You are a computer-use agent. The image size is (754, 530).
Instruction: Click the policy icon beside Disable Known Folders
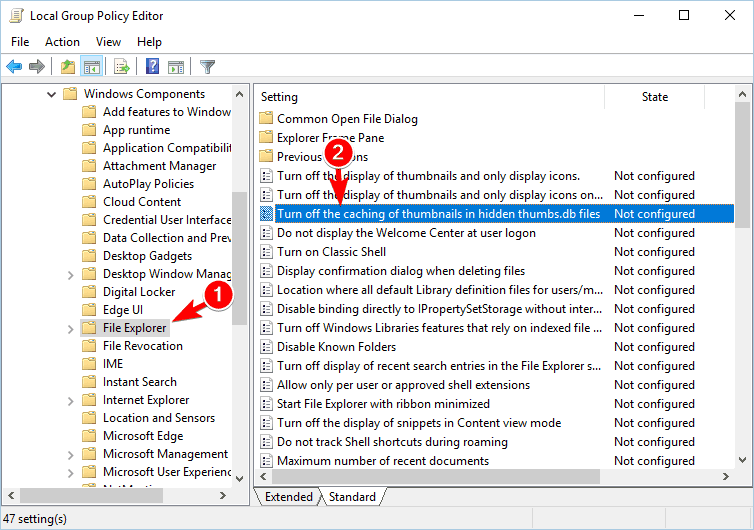(266, 347)
